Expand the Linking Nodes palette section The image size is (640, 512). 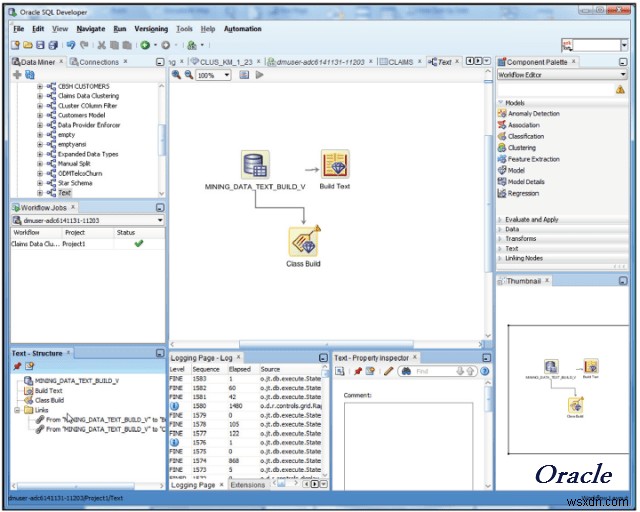[500, 258]
